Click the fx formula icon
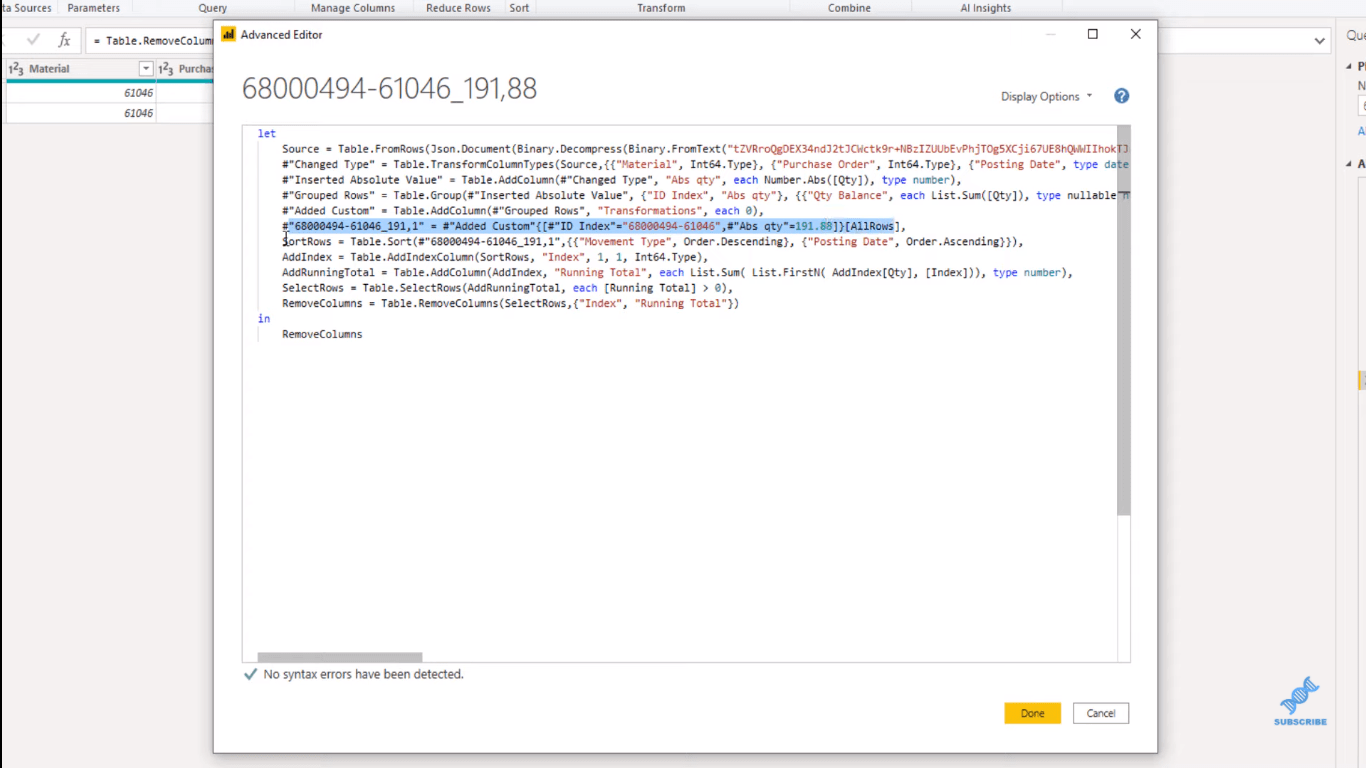The image size is (1366, 768). click(64, 40)
